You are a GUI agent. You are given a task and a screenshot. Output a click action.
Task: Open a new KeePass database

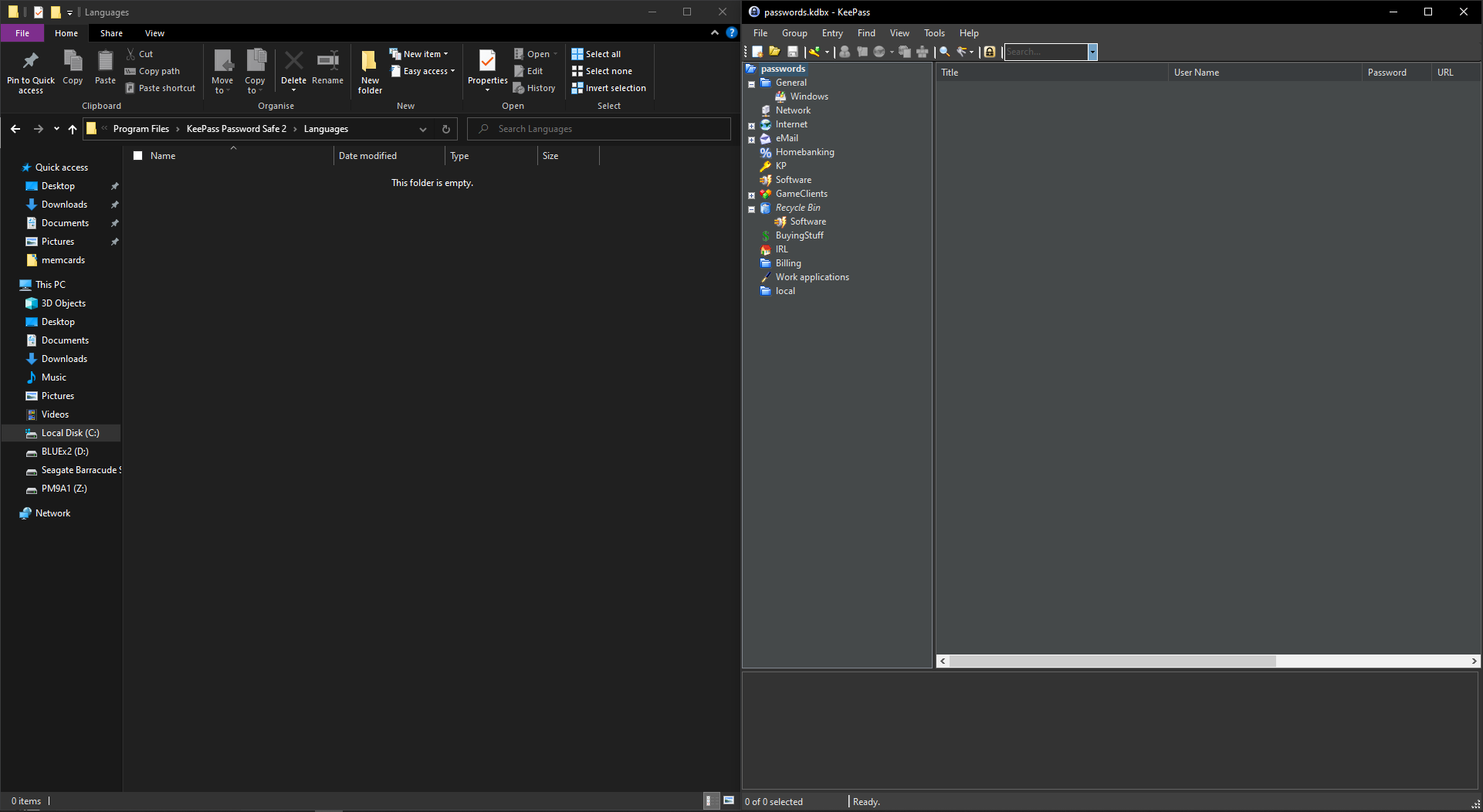pyautogui.click(x=758, y=52)
